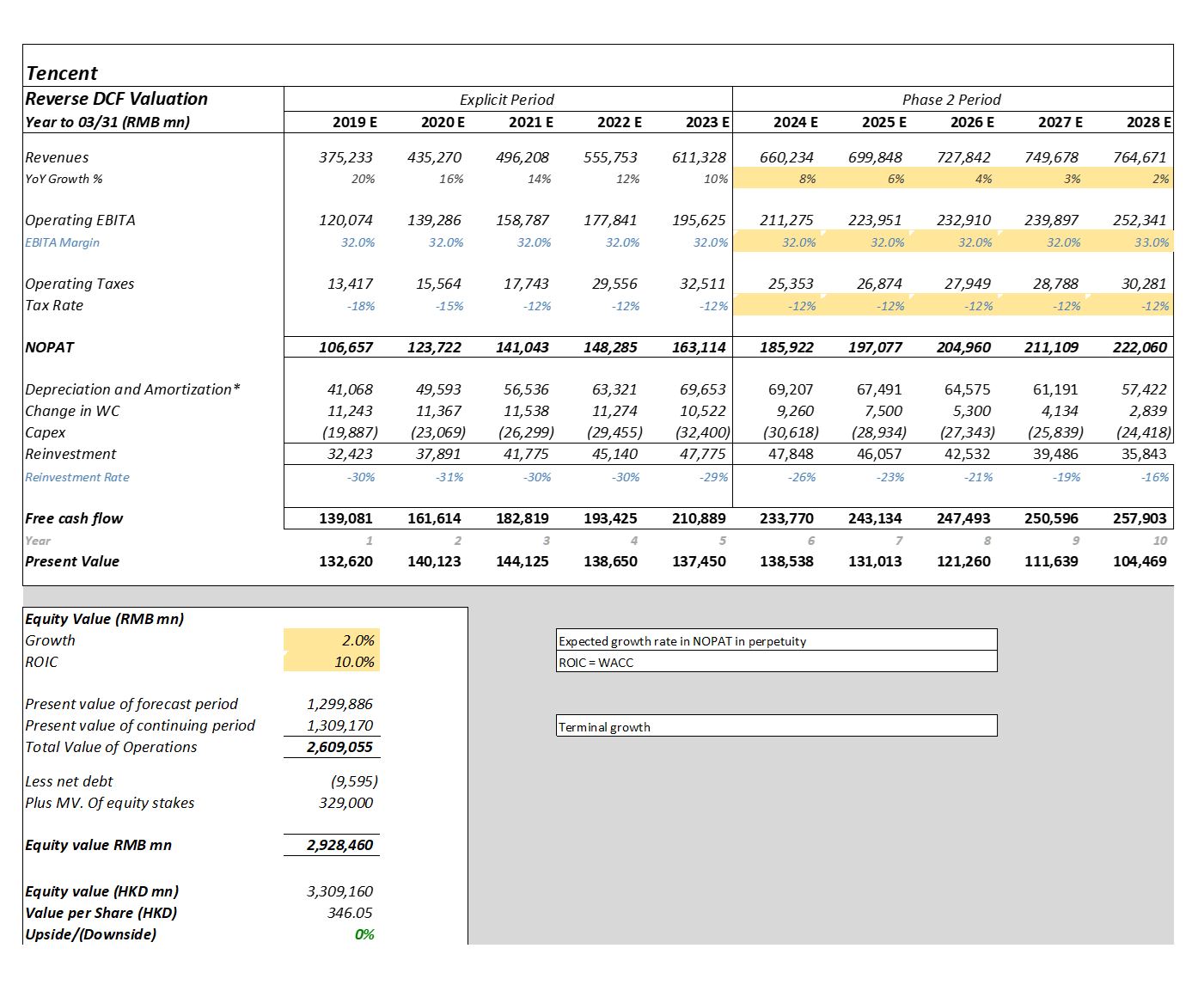Click the 2019 E column header
The height and width of the screenshot is (985, 1204).
(x=355, y=122)
